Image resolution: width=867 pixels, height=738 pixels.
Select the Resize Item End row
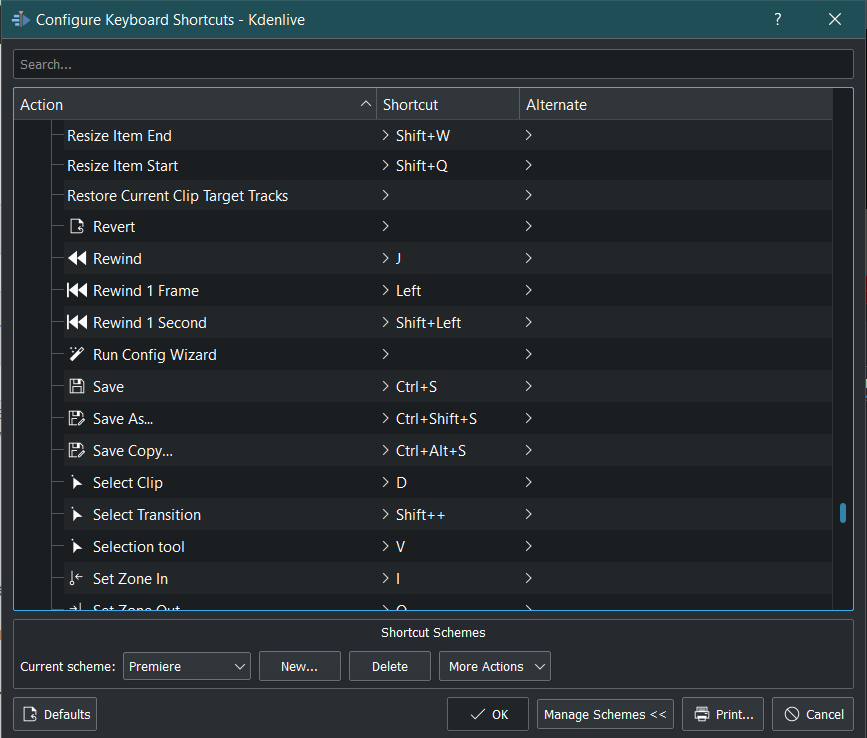point(448,135)
